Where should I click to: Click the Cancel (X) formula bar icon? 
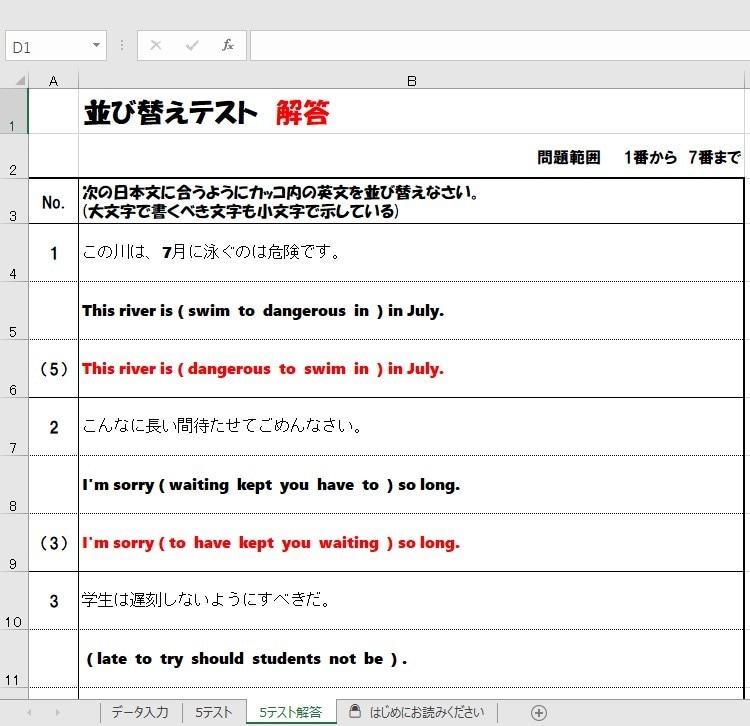pyautogui.click(x=155, y=45)
